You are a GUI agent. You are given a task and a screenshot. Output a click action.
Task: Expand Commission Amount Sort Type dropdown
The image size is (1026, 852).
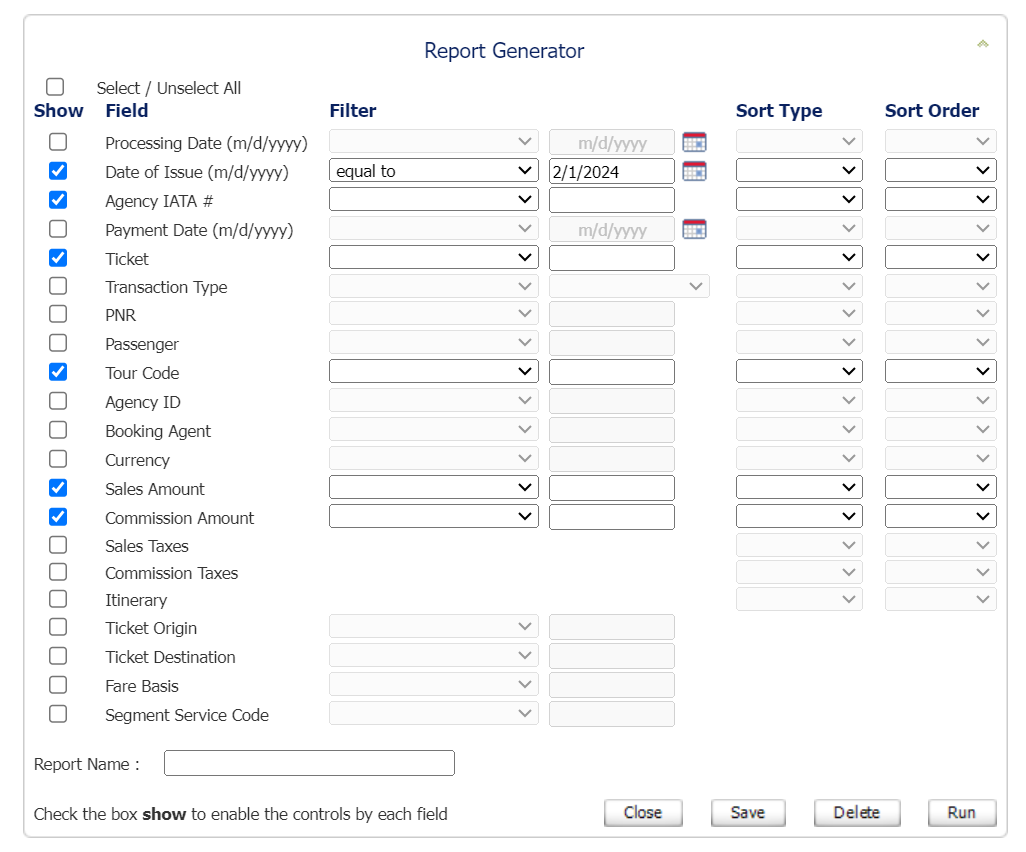click(x=798, y=517)
